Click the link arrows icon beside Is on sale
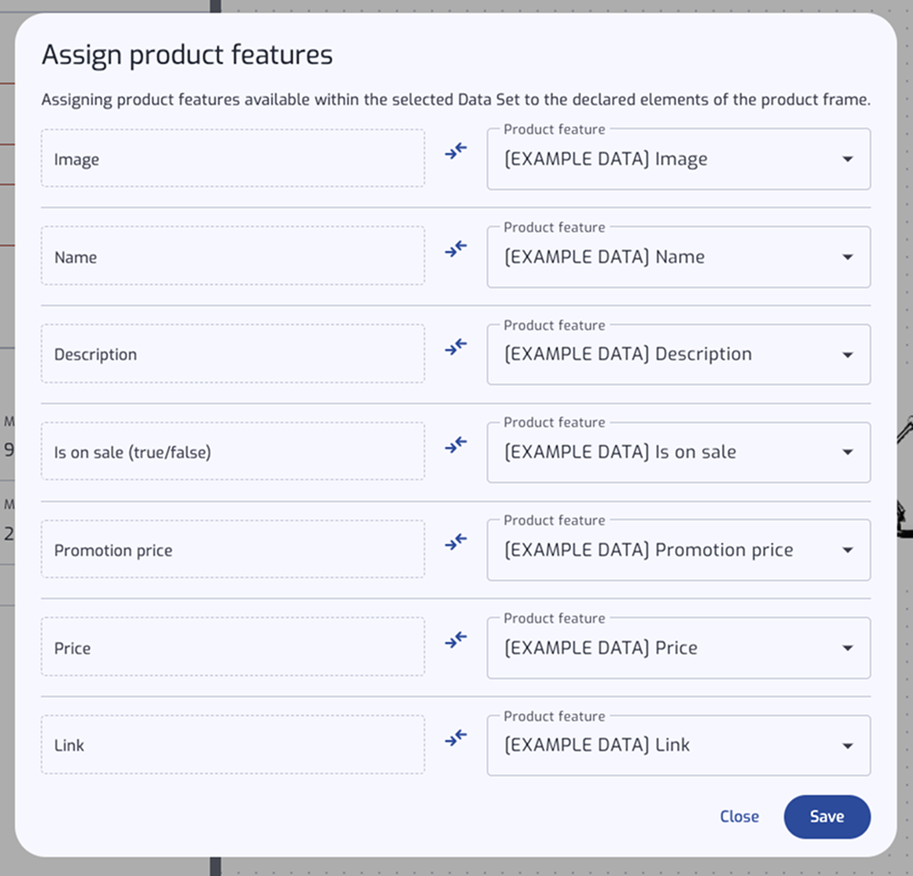This screenshot has height=876, width=913. pyautogui.click(x=456, y=444)
